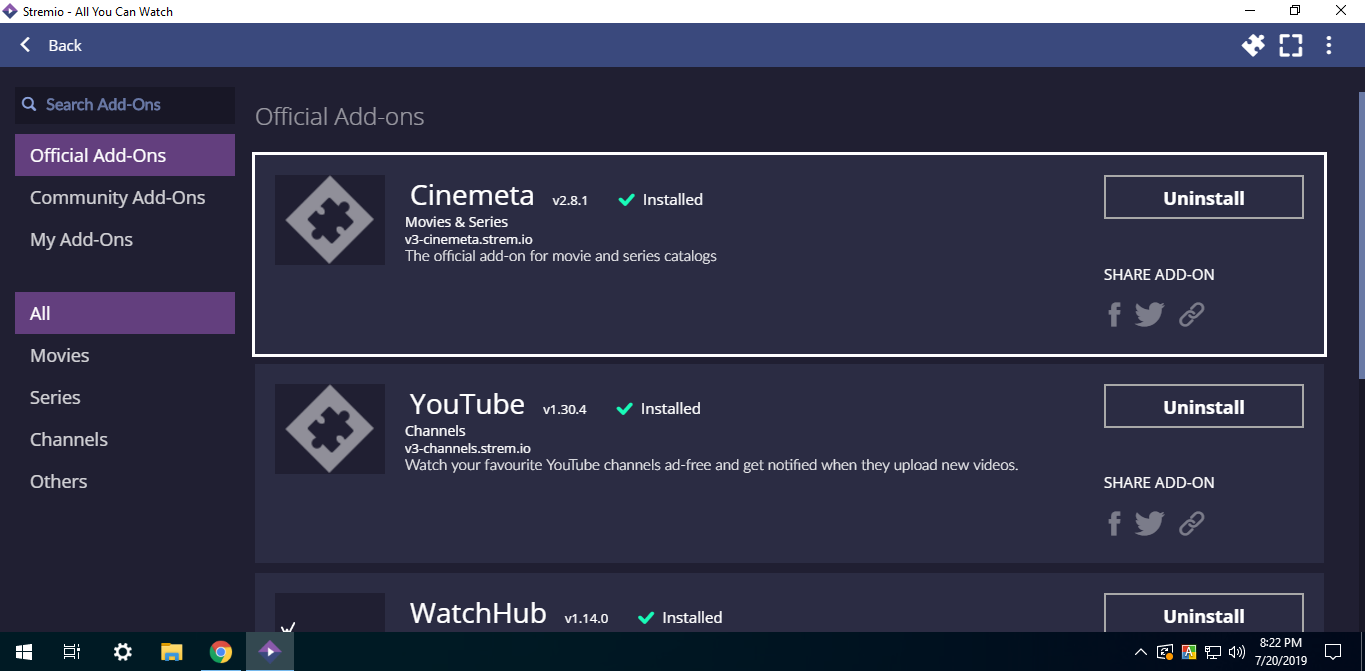Screen dimensions: 1365x671
Task: Share Cinemeta on Facebook
Action: coord(1114,315)
